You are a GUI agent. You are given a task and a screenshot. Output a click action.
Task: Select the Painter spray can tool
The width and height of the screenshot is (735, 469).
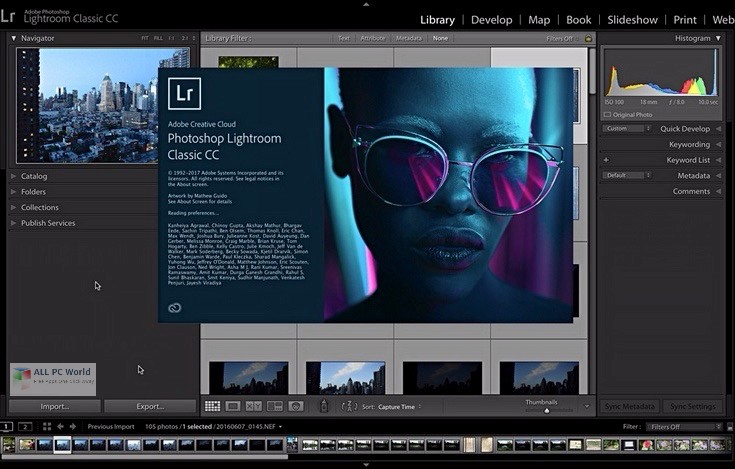point(324,406)
